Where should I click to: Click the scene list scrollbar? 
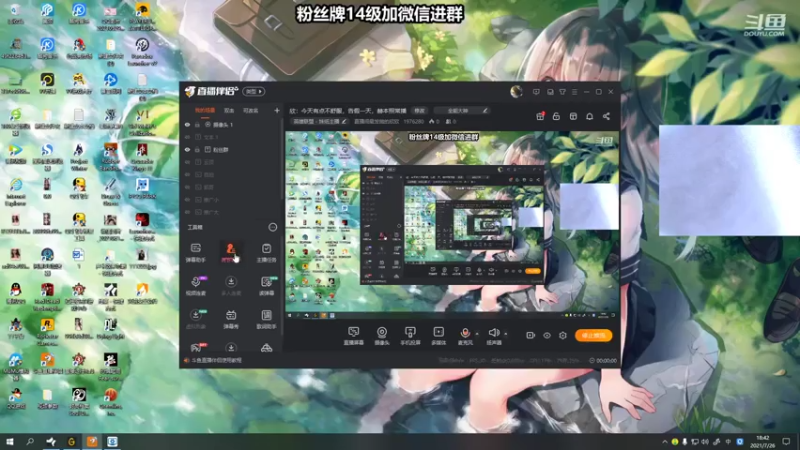pyautogui.click(x=281, y=158)
